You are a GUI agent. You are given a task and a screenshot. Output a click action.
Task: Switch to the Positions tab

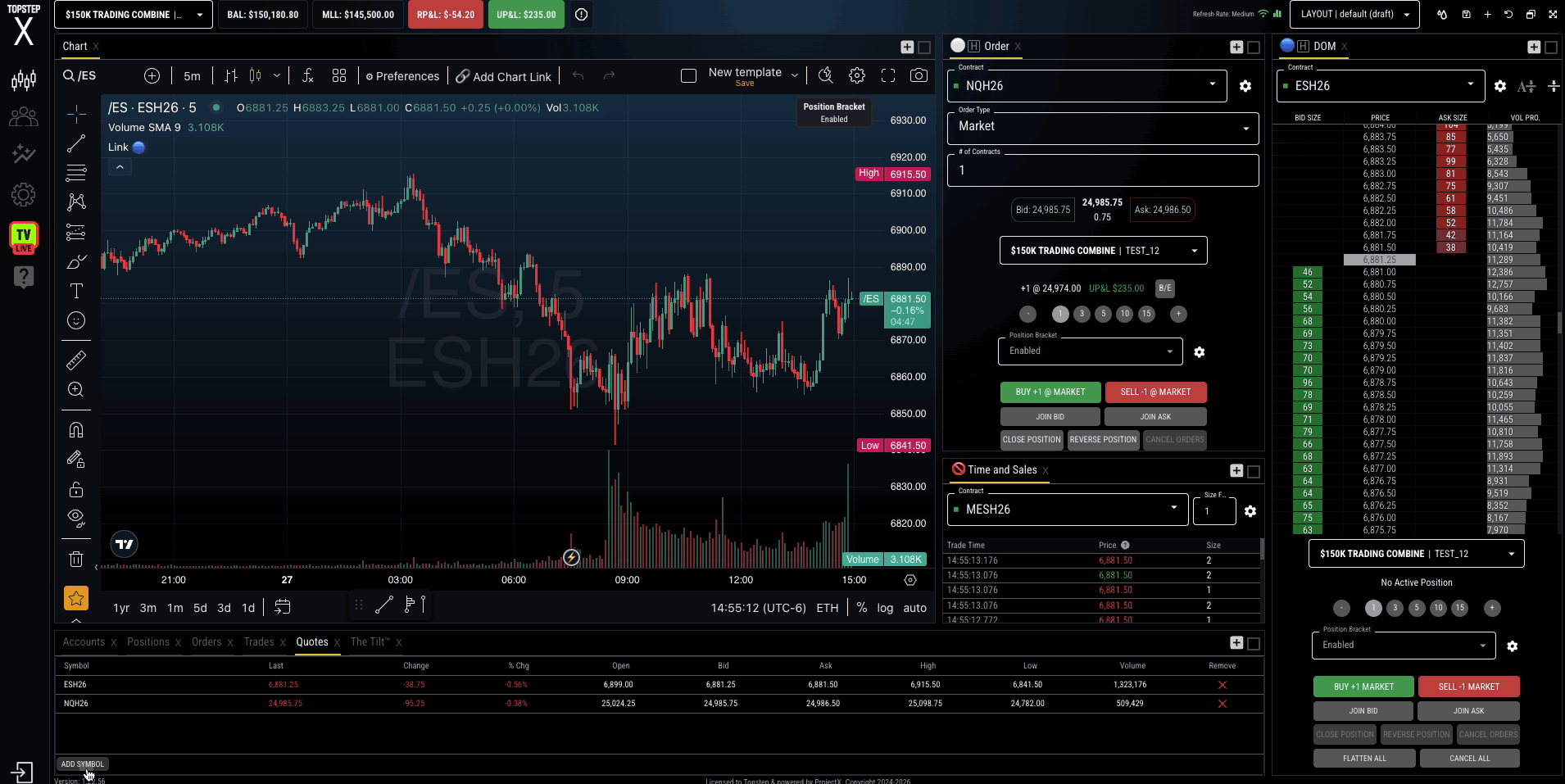coord(148,642)
